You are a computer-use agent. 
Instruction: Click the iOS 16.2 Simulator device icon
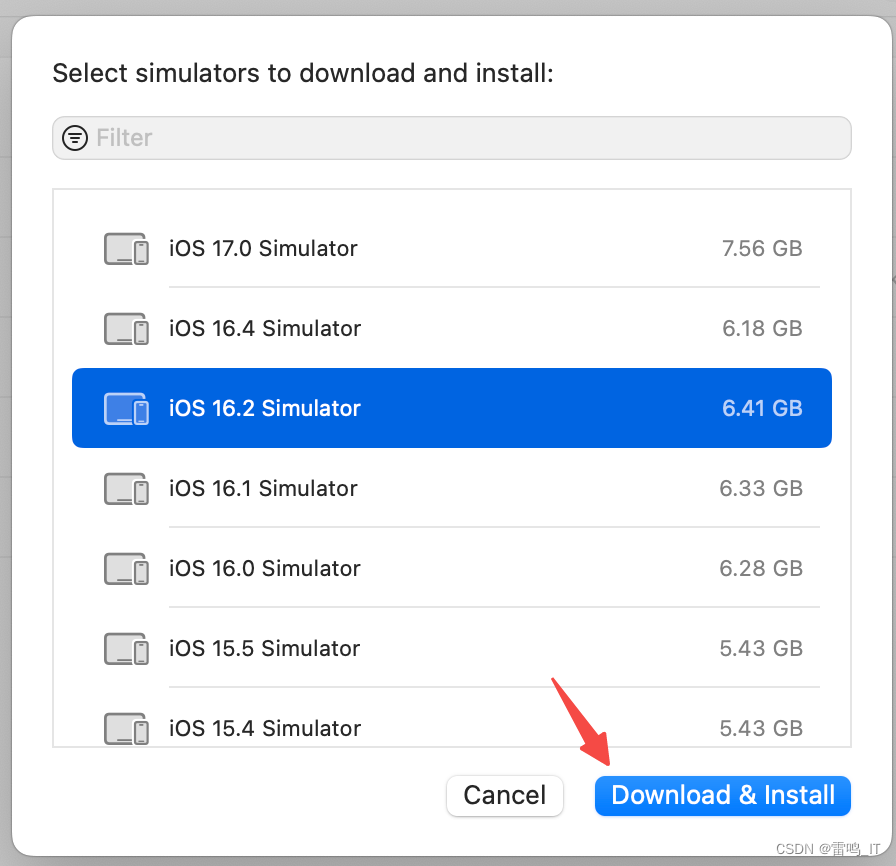click(x=126, y=409)
